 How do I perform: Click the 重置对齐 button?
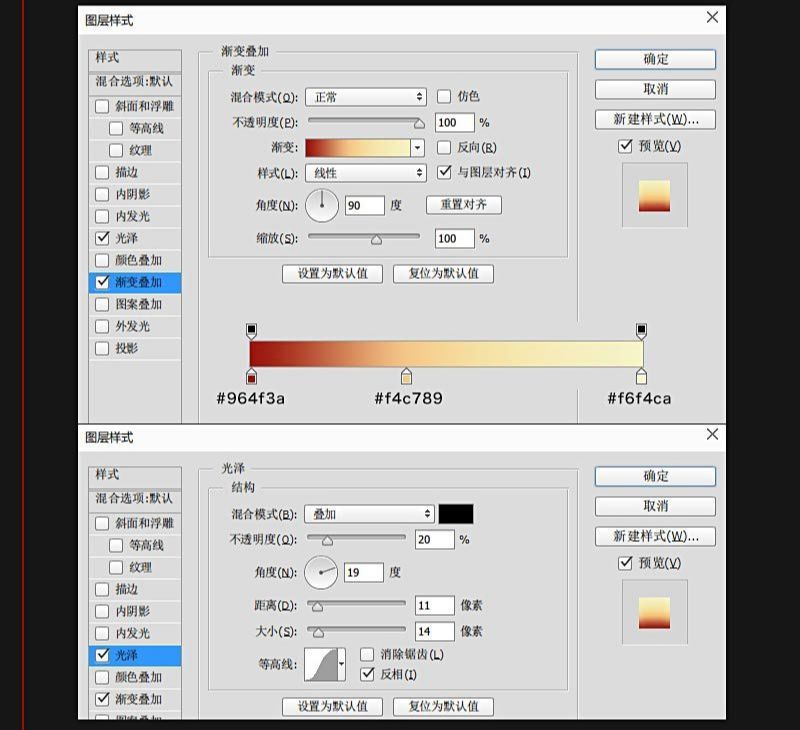464,205
